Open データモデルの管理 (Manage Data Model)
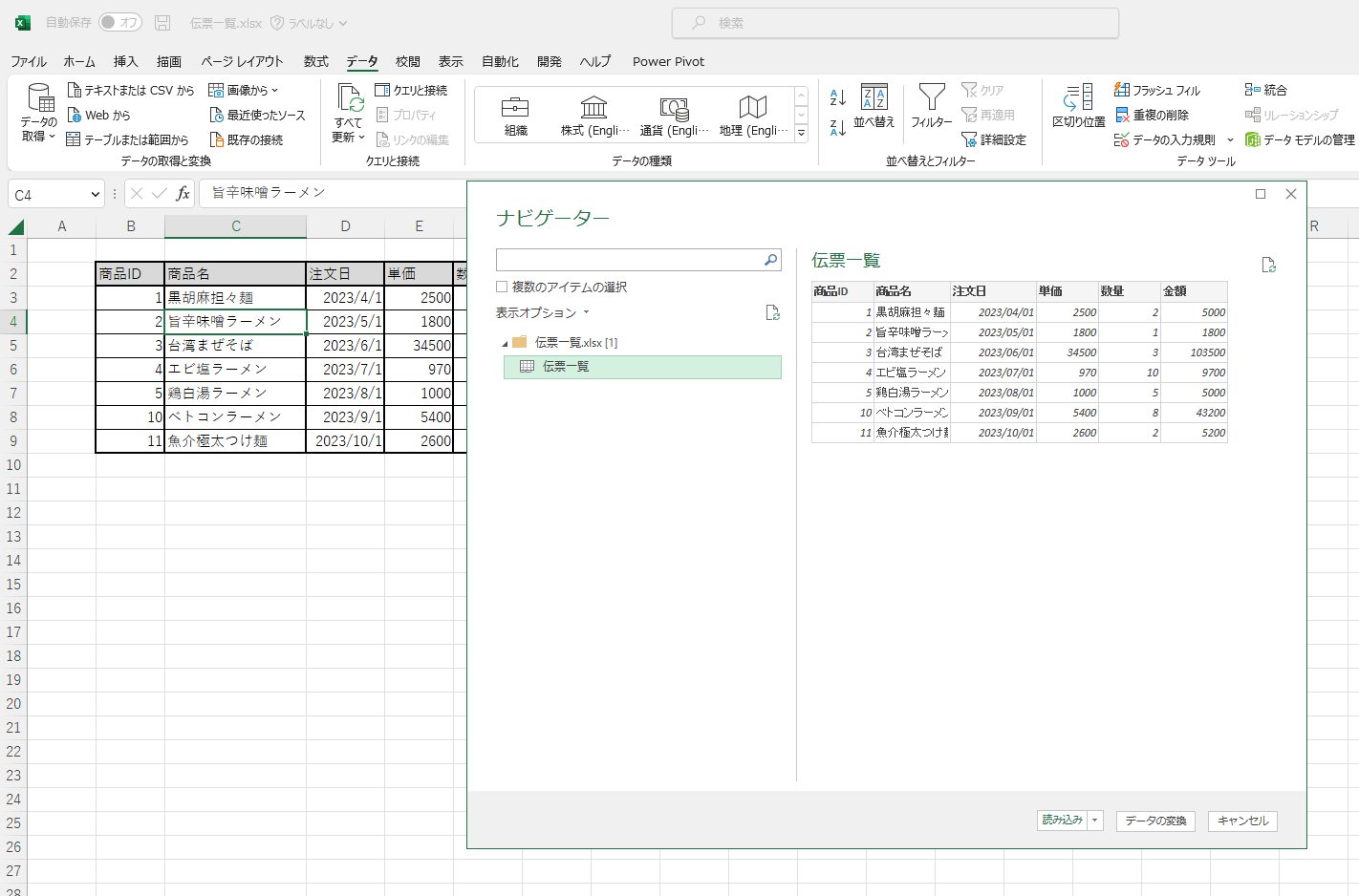1359x896 pixels. [1305, 139]
